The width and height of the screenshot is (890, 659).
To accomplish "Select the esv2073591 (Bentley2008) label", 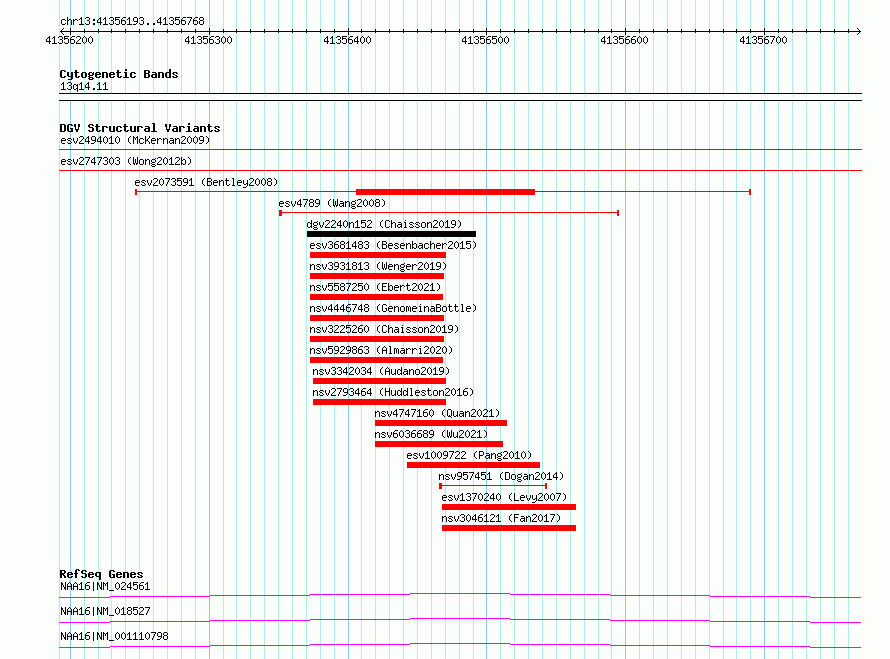I will (206, 182).
